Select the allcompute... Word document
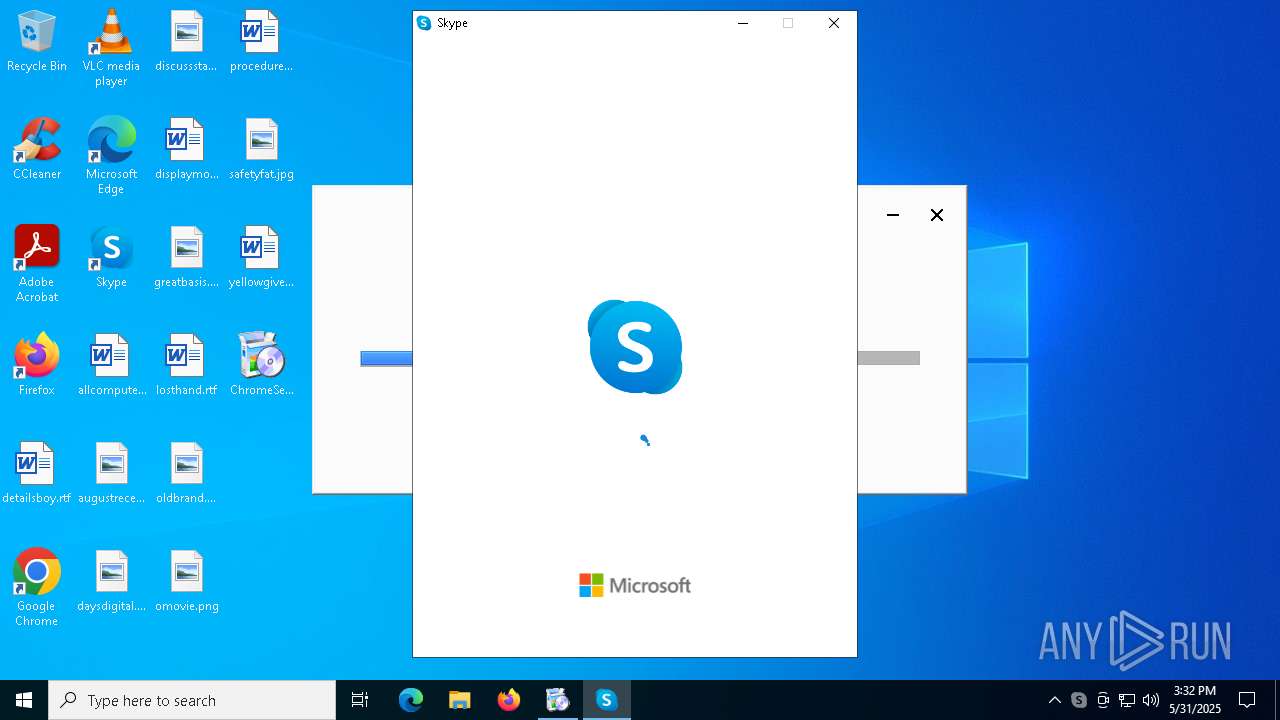 point(111,366)
